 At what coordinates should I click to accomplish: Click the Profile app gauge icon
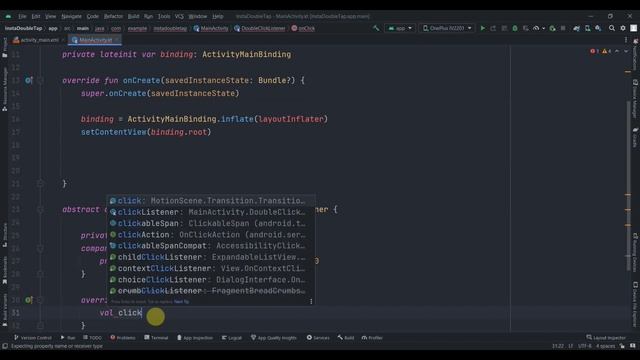tap(536, 28)
